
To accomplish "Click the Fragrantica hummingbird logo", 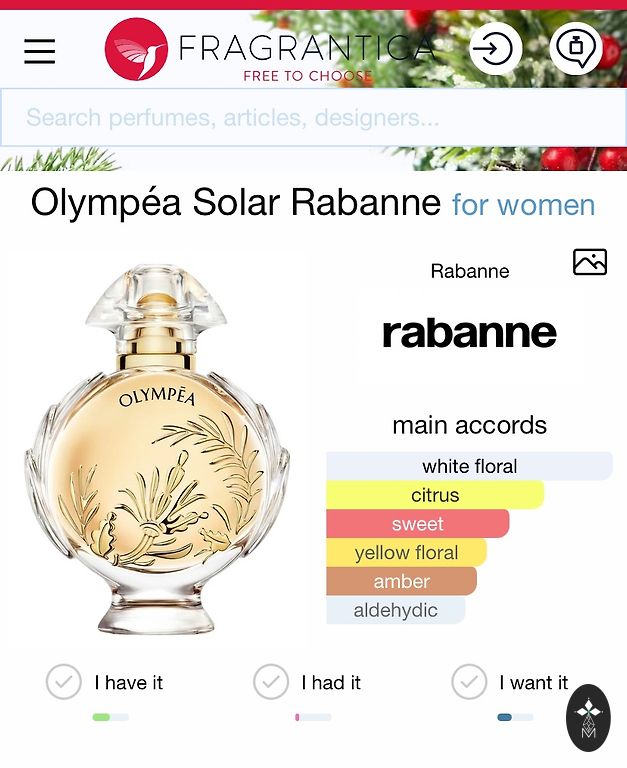I will (136, 49).
